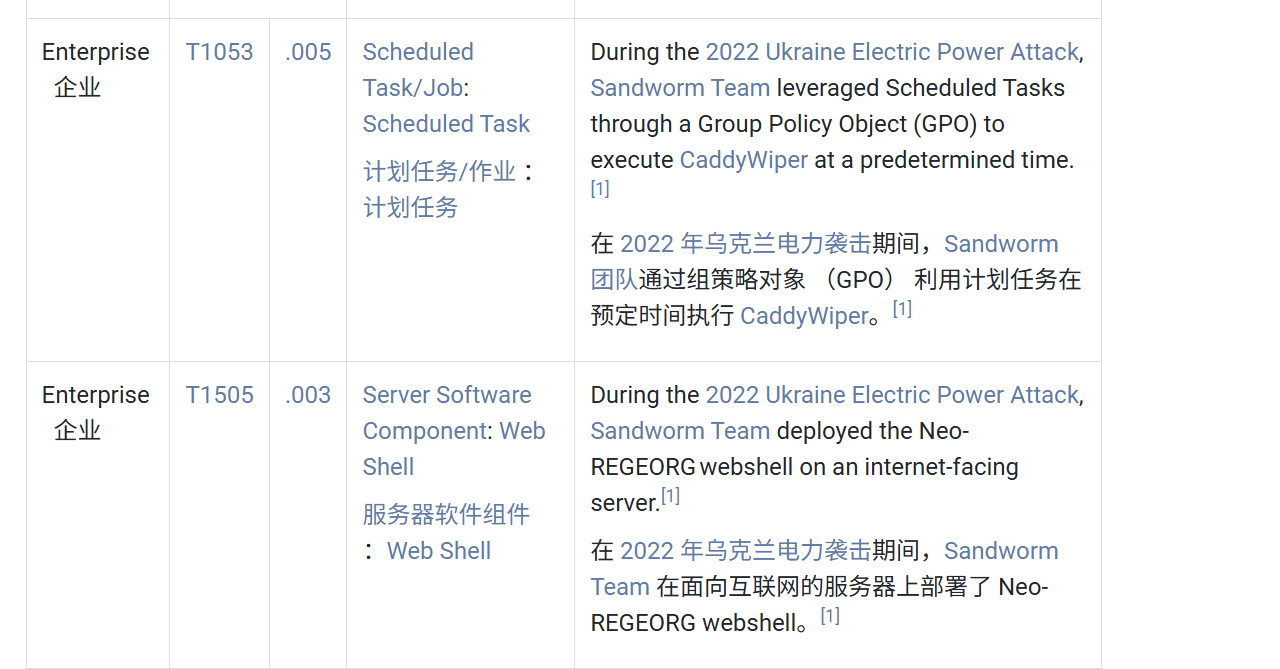Screen dimensions: 1280x669
Task: Open technique ID T1053 link
Action: [219, 52]
